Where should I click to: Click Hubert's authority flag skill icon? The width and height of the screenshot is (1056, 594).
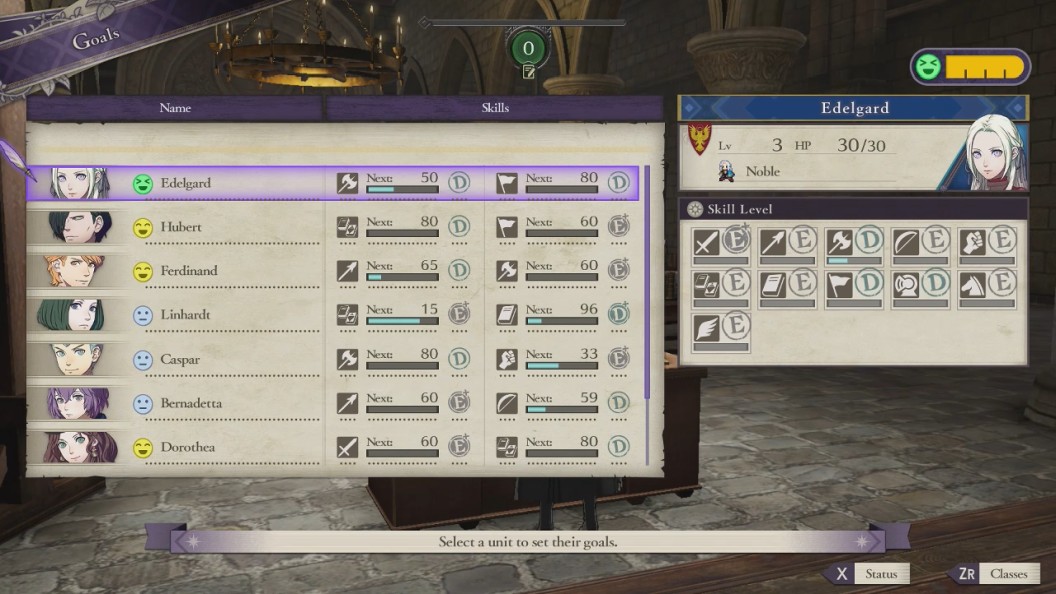click(506, 227)
